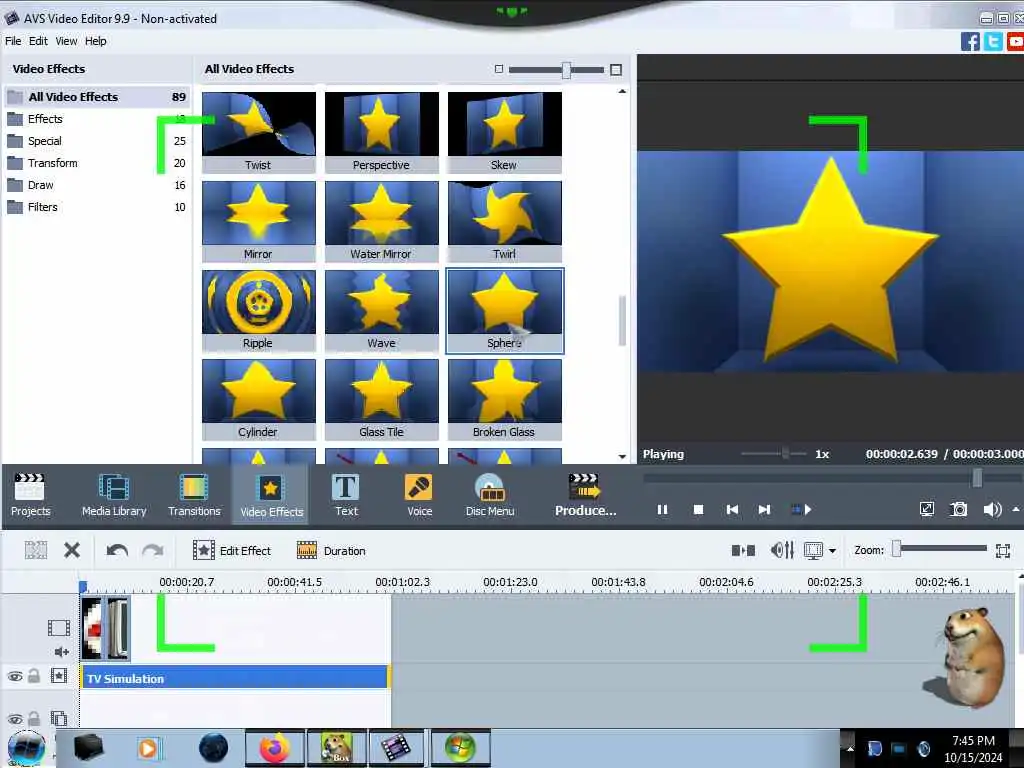
Task: Open the Edit menu
Action: pyautogui.click(x=38, y=40)
